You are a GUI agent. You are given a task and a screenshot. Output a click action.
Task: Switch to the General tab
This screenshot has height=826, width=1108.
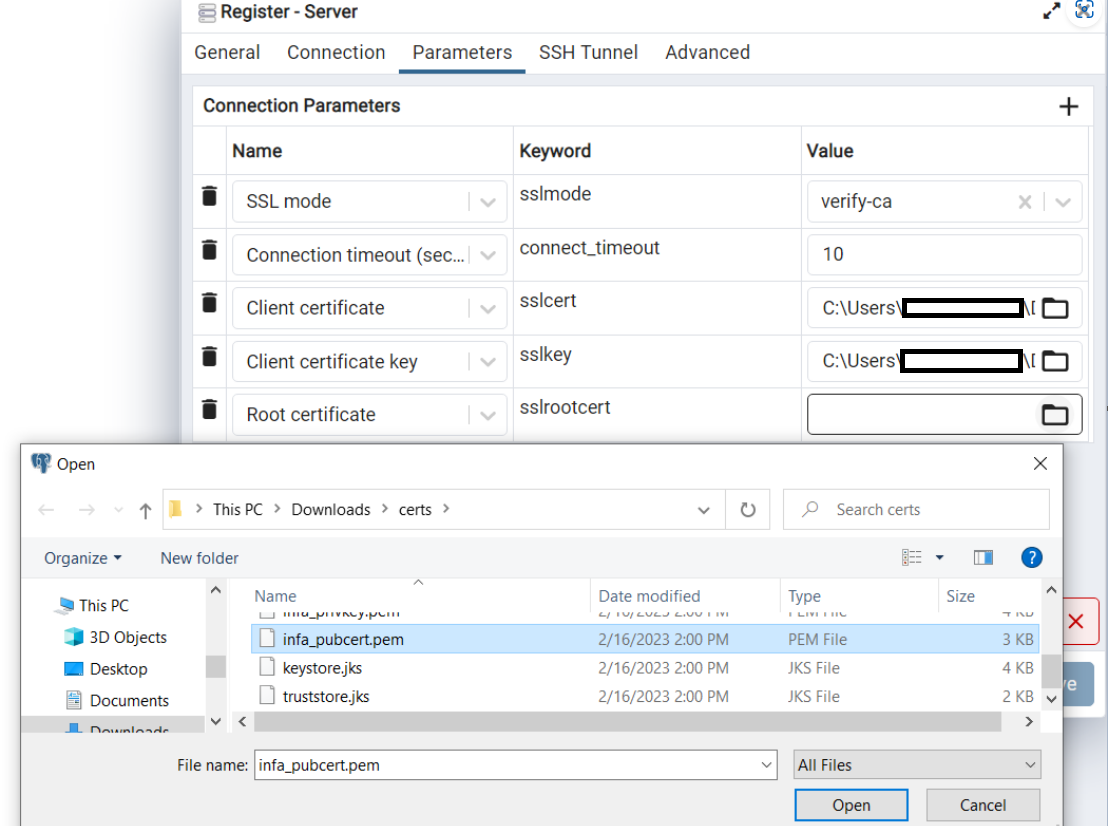pos(227,52)
